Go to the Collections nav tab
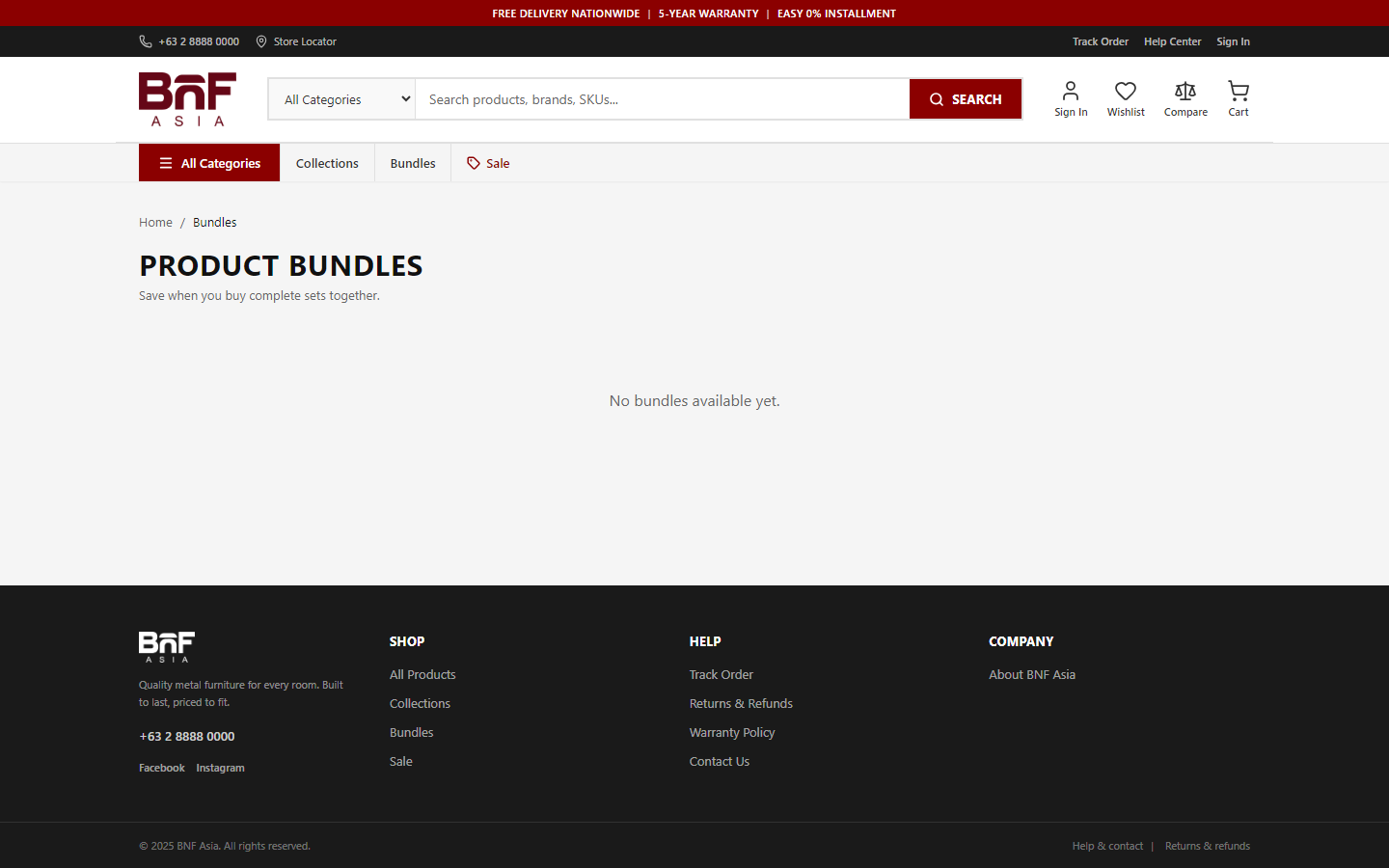This screenshot has width=1389, height=868. tap(327, 163)
